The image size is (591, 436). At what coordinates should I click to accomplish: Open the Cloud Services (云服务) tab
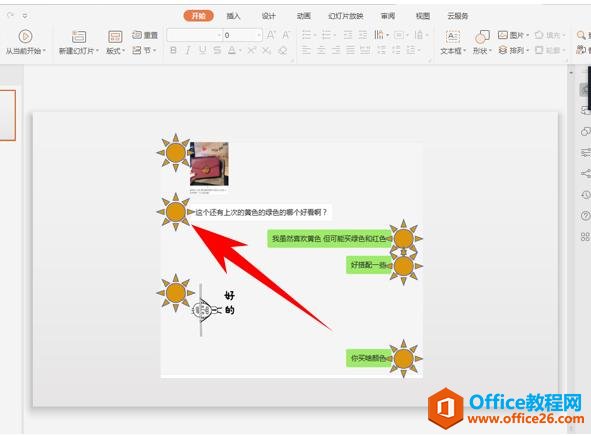click(458, 16)
